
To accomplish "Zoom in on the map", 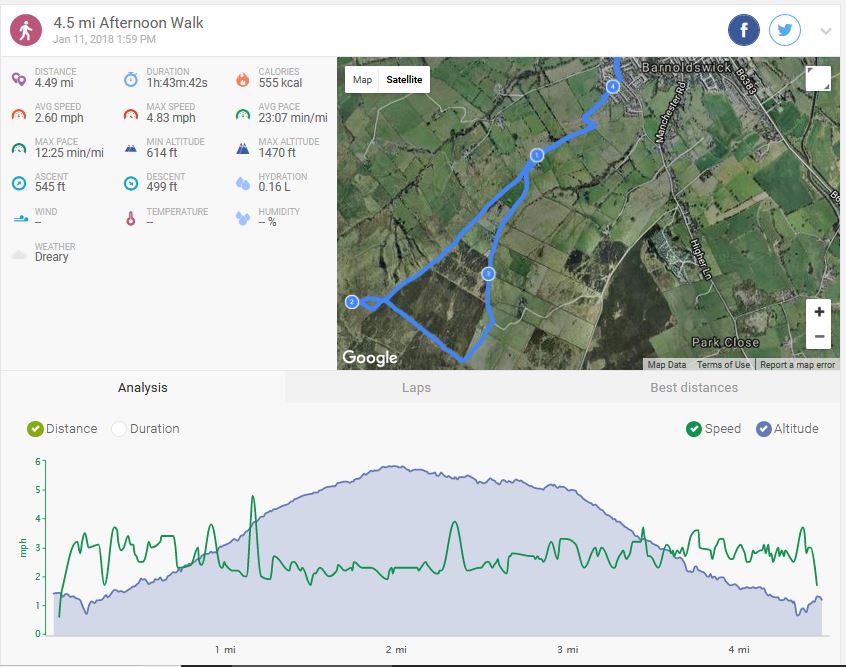I will [x=819, y=311].
